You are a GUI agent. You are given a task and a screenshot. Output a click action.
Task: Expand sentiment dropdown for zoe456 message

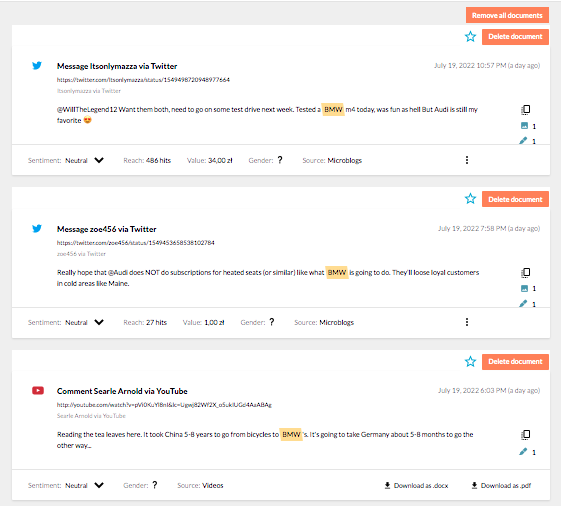tap(99, 322)
